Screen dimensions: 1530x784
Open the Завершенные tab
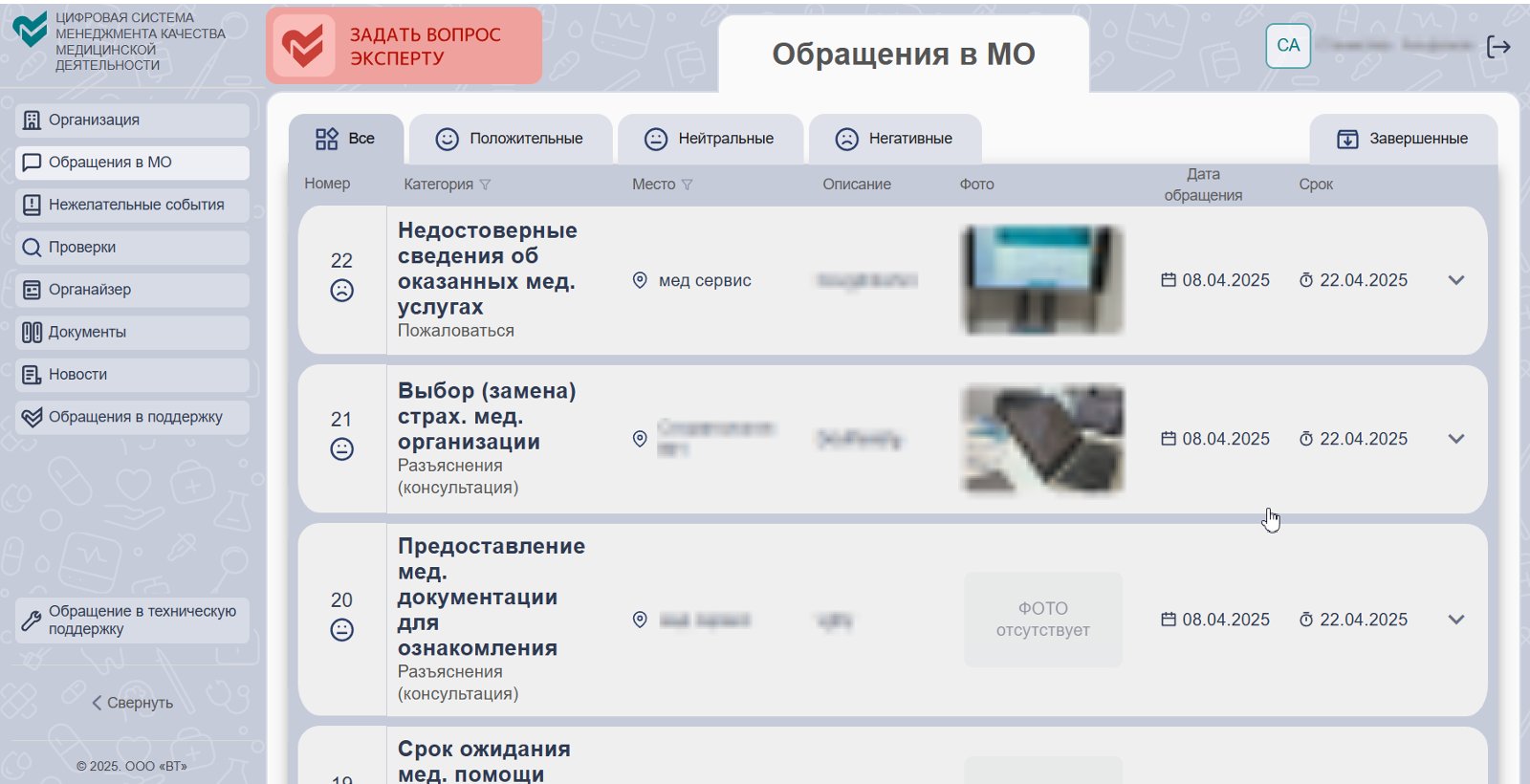click(1403, 140)
